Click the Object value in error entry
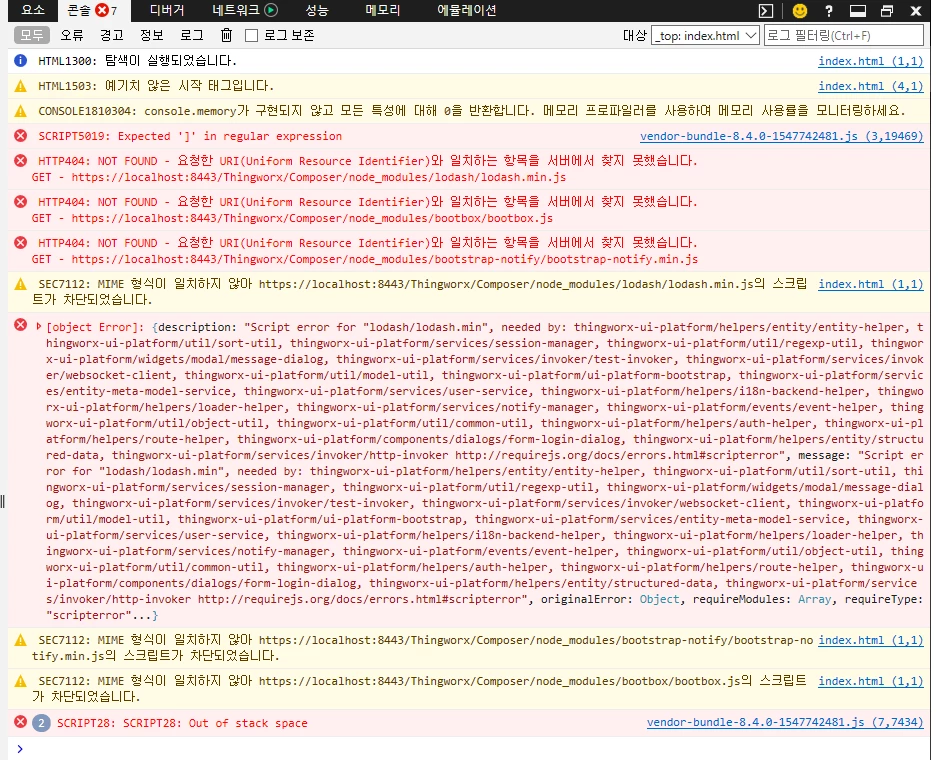Image resolution: width=952 pixels, height=760 pixels. point(659,599)
